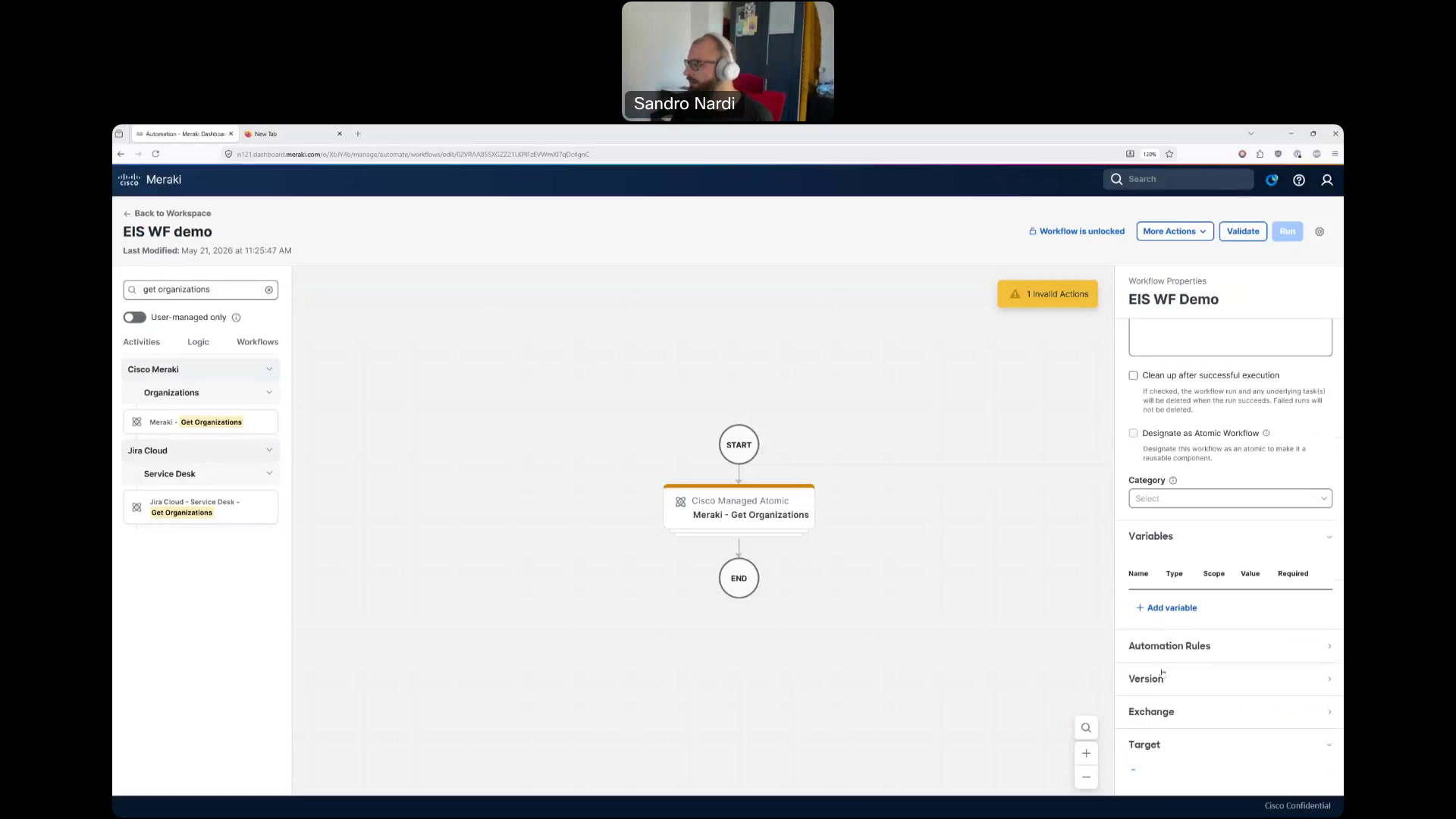Bookmark the page with star icon
The width and height of the screenshot is (1456, 819).
point(1169,154)
